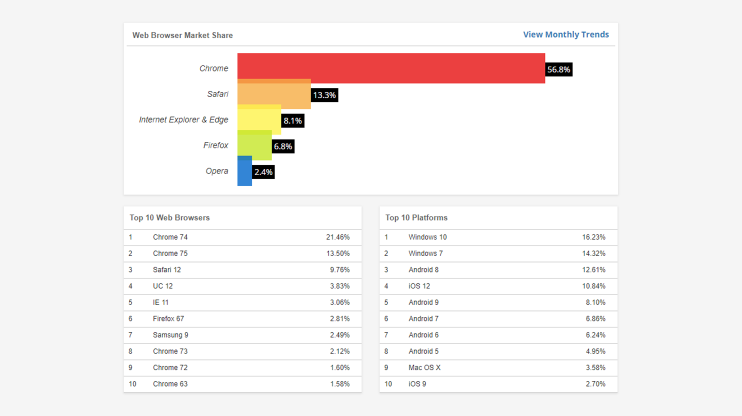Select the Chrome 74 row
Viewport: 742px width, 416px height.
click(243, 237)
